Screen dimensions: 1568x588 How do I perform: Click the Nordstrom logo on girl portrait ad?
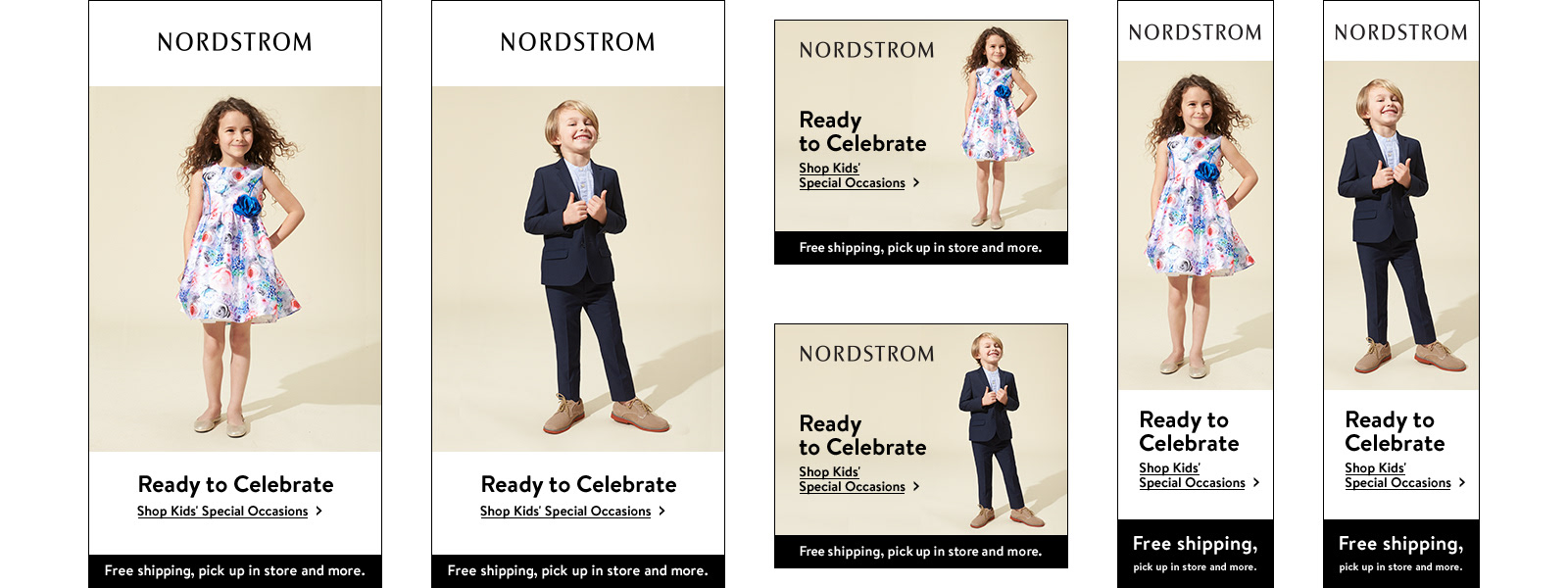[x=235, y=42]
